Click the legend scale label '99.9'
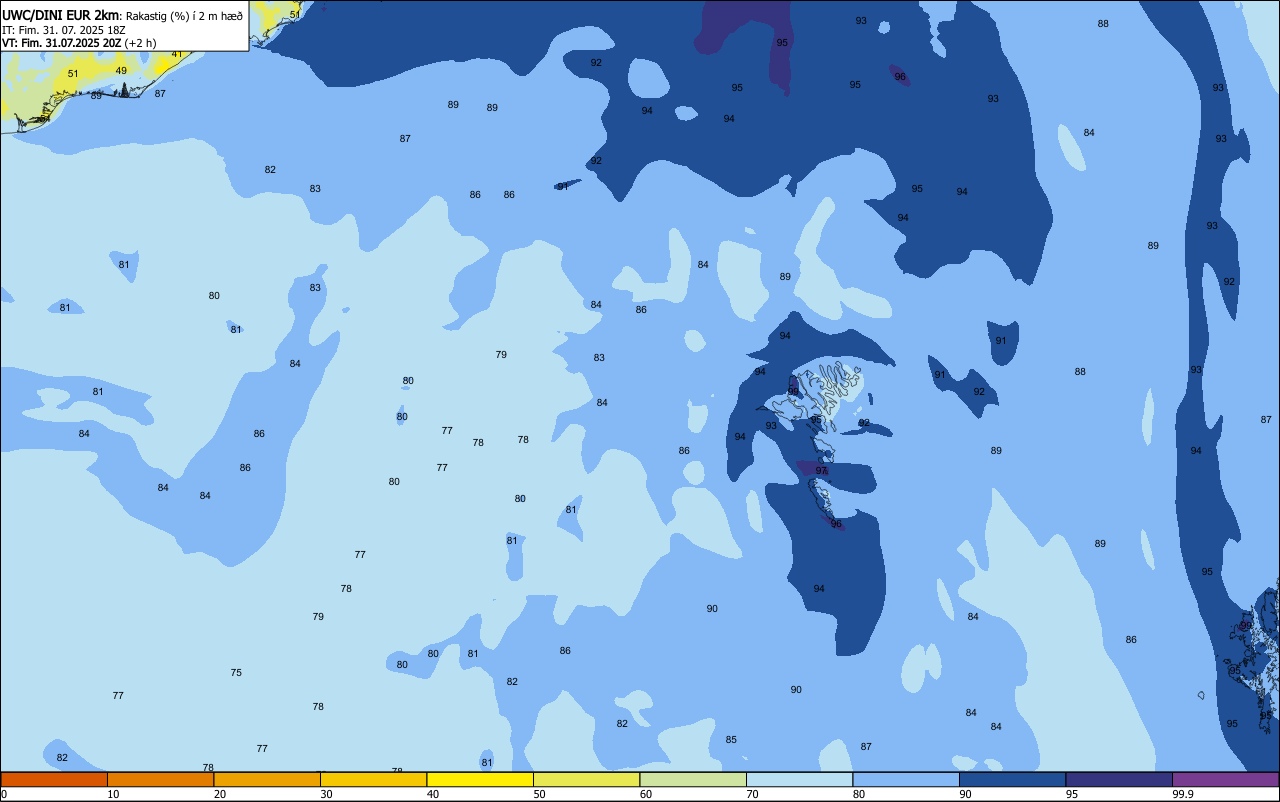The image size is (1280, 802). click(1184, 794)
